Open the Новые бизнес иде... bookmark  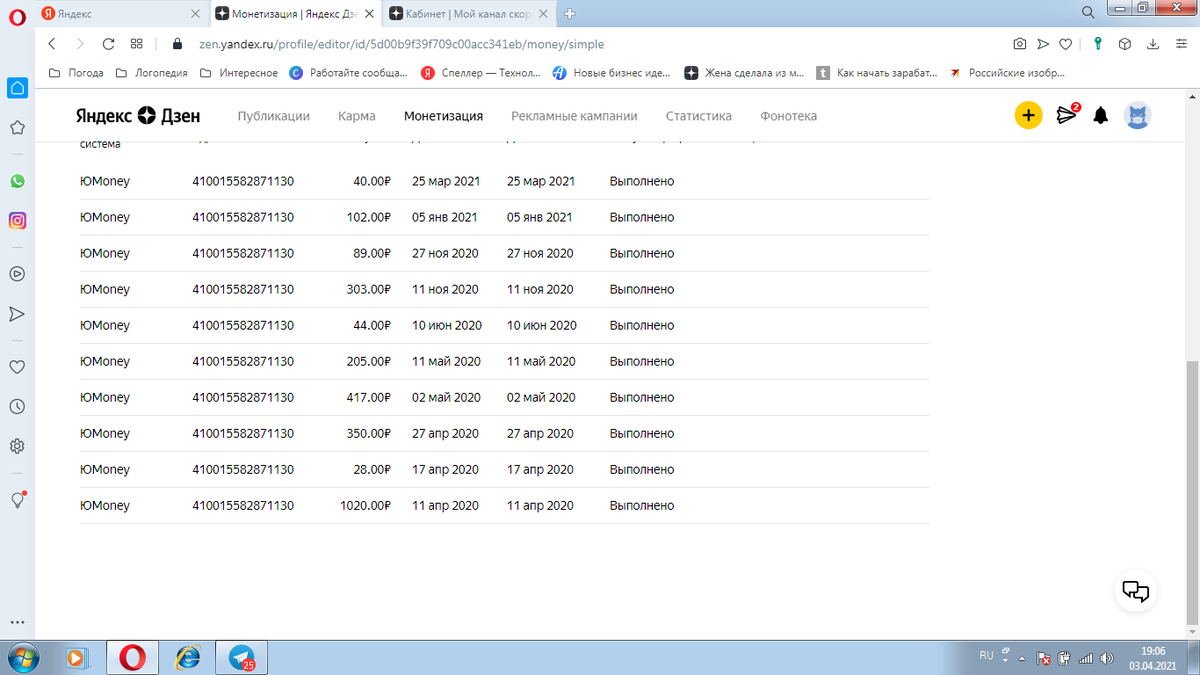(x=612, y=73)
